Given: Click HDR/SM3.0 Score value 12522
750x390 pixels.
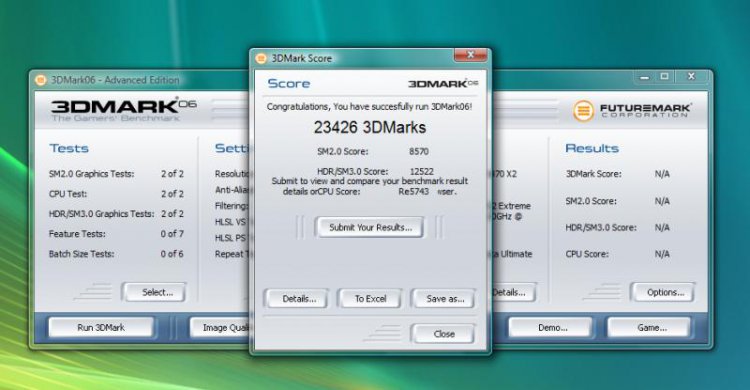Looking at the screenshot, I should (x=421, y=171).
